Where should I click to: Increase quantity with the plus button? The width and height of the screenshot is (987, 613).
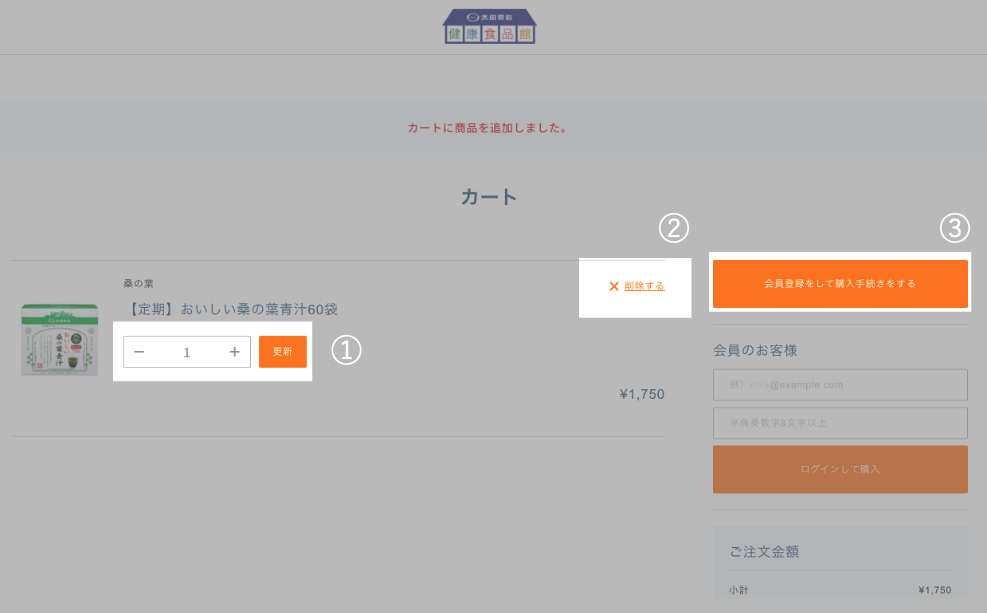point(235,352)
